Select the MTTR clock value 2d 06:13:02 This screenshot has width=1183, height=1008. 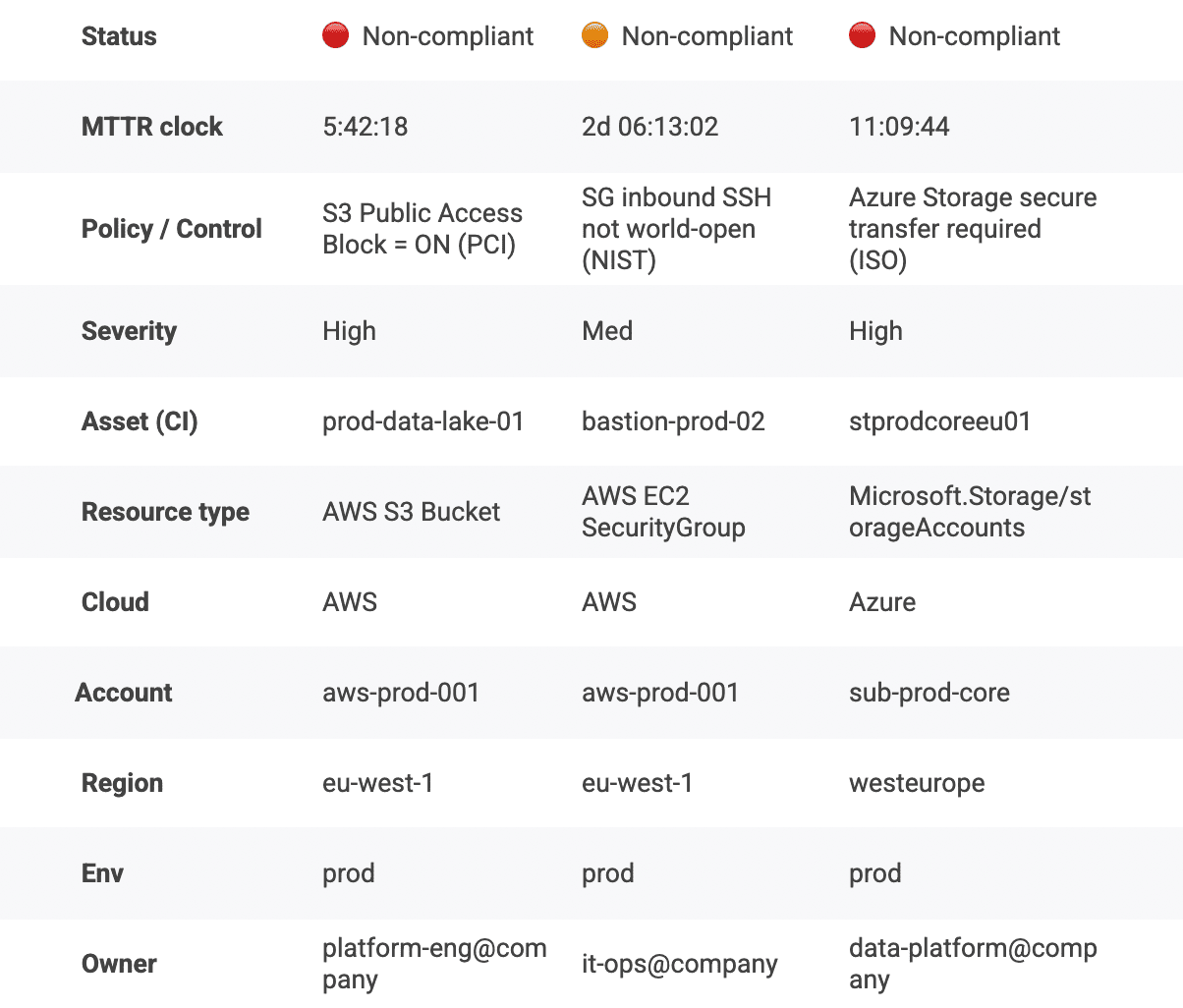649,127
